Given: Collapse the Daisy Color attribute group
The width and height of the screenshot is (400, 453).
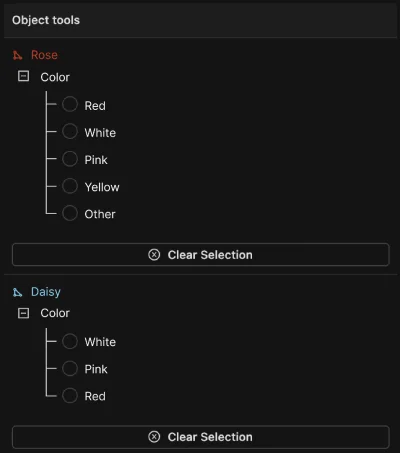Looking at the screenshot, I should pyautogui.click(x=23, y=313).
